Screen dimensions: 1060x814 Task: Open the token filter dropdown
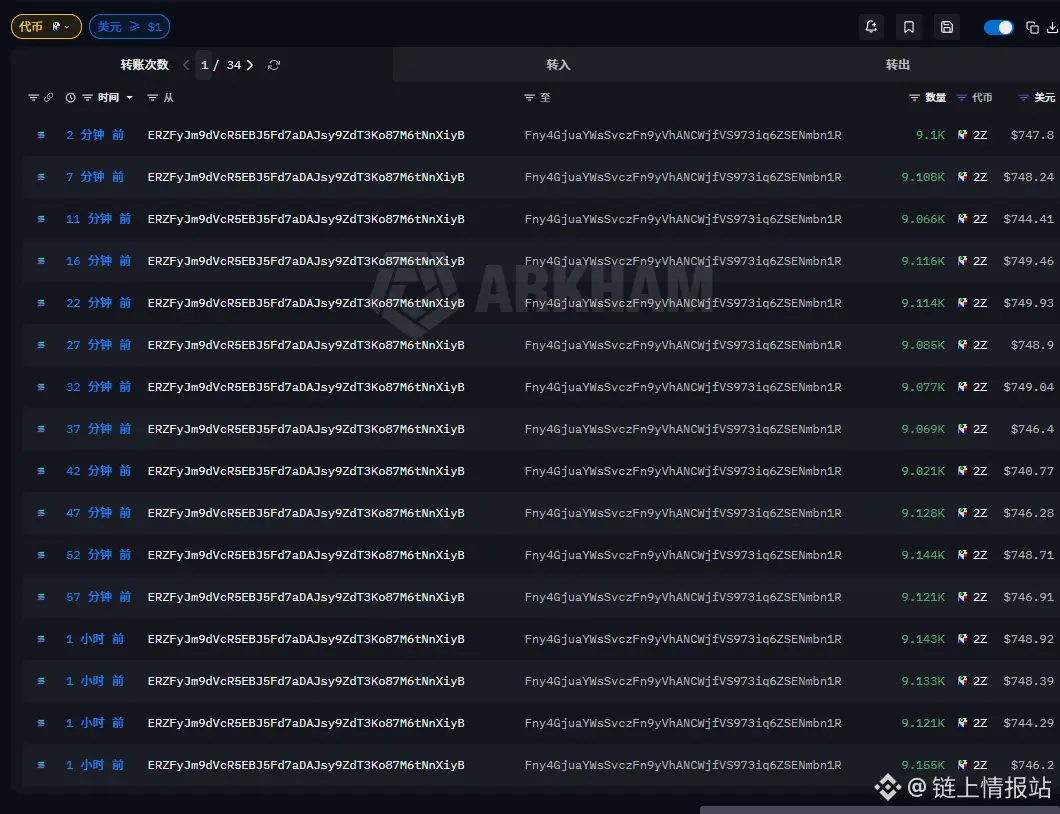tap(46, 26)
